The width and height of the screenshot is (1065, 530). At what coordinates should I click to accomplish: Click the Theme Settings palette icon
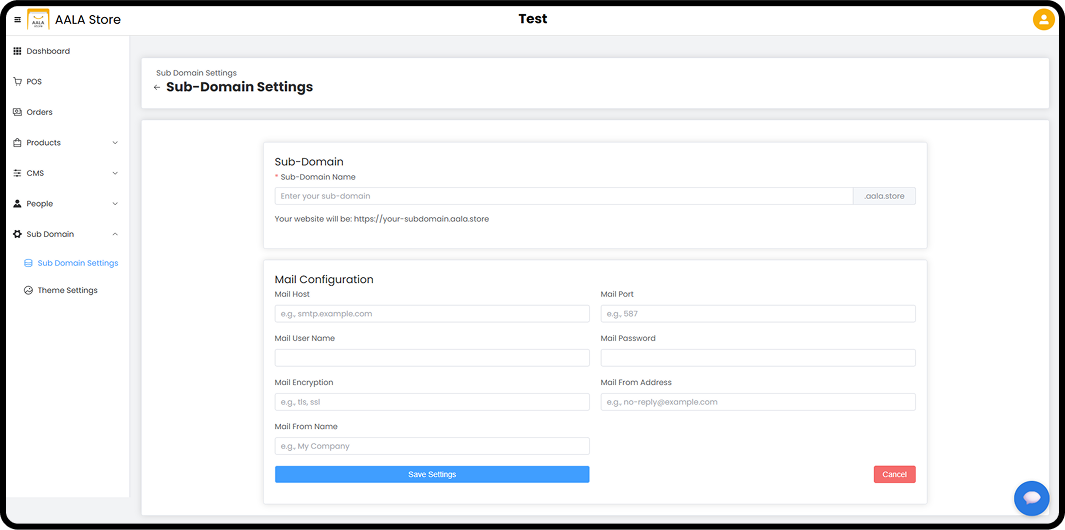[x=28, y=291]
